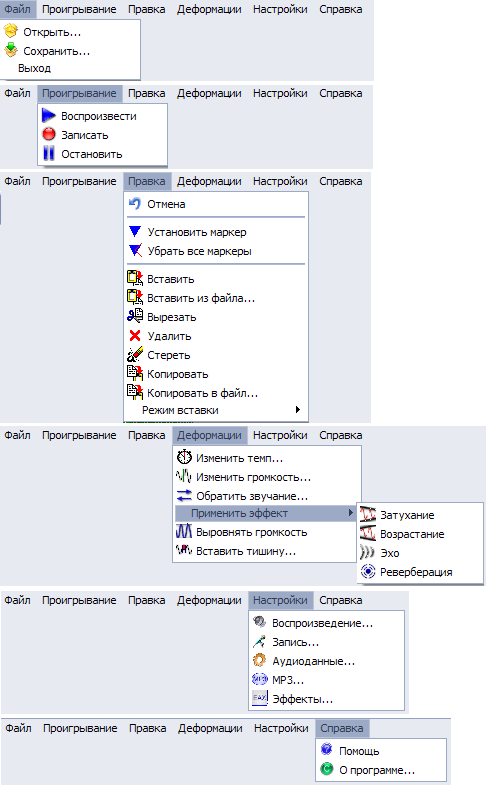Click the Аудиоданные gear icon
486x785 pixels.
[x=259, y=660]
